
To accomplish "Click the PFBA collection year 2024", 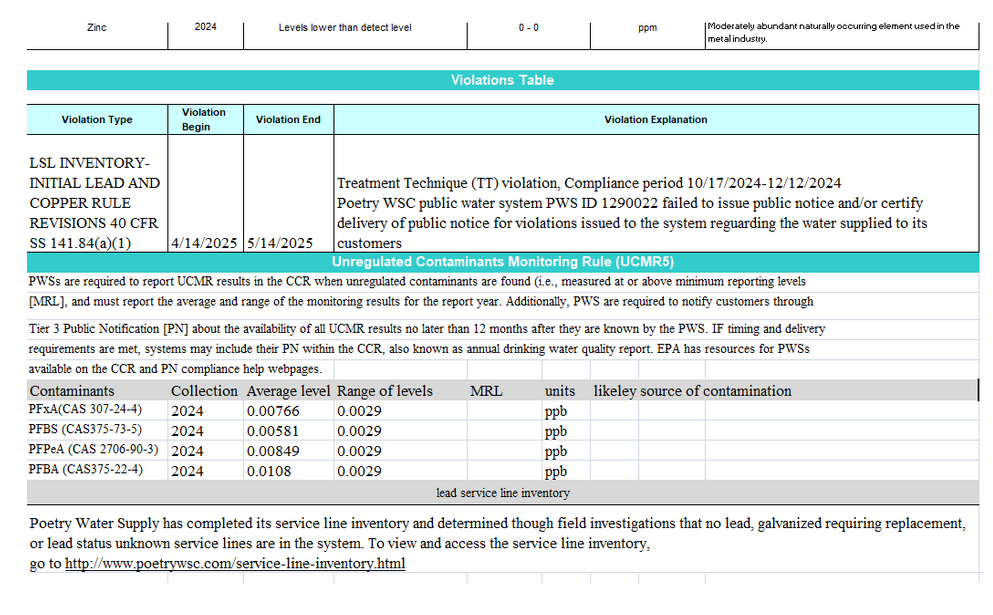I will (187, 472).
